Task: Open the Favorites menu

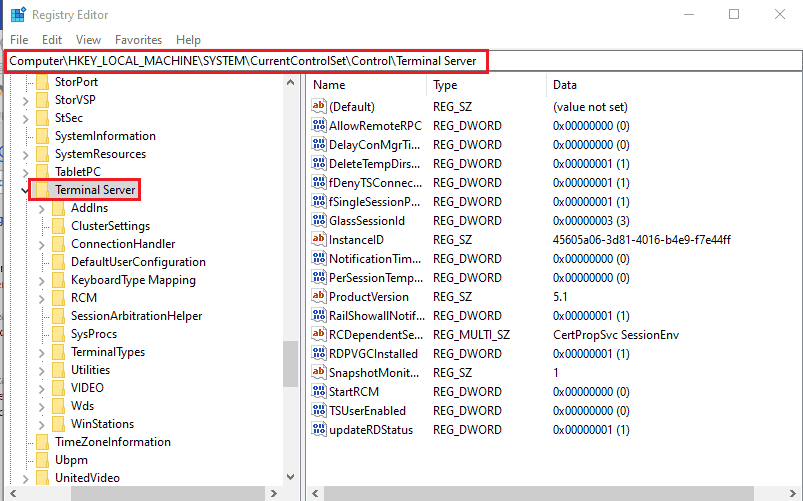Action: pos(138,39)
